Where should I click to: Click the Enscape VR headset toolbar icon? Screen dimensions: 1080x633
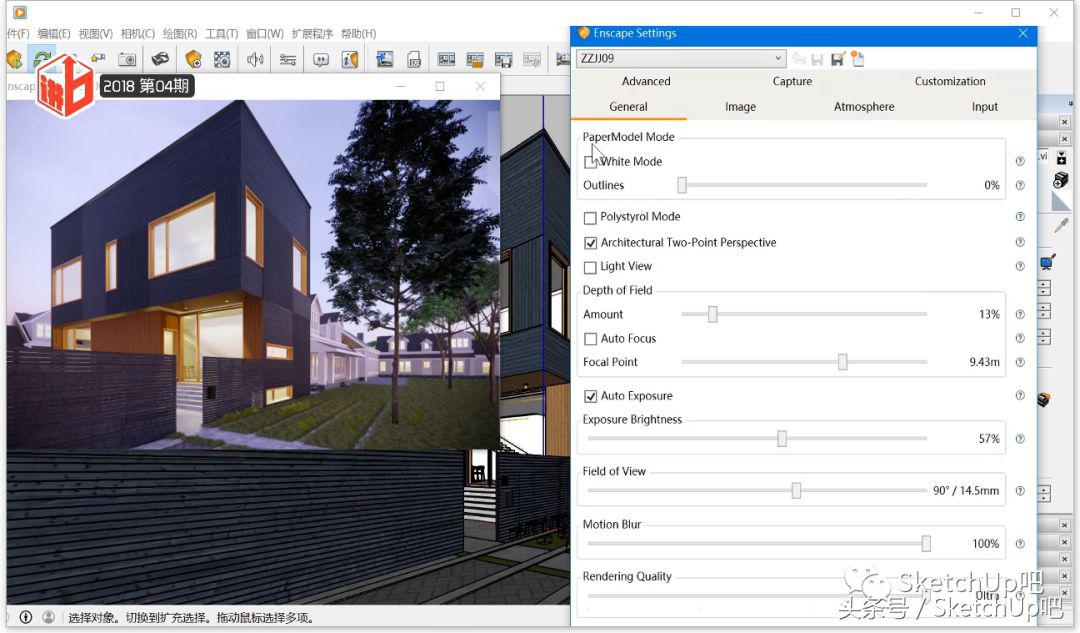(x=160, y=59)
